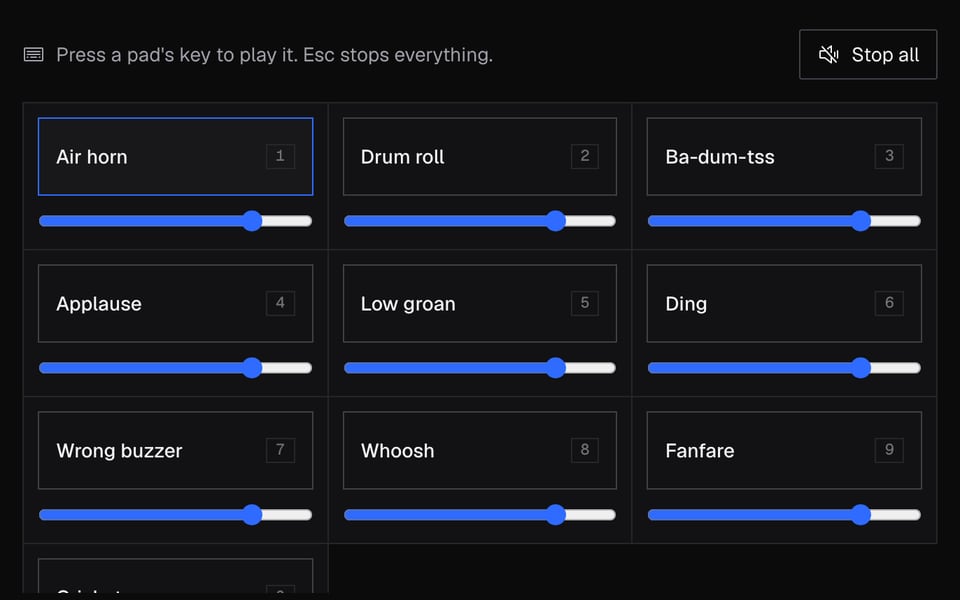This screenshot has width=960, height=600.
Task: Click the key badge 9 on Fanfare
Action: 889,450
